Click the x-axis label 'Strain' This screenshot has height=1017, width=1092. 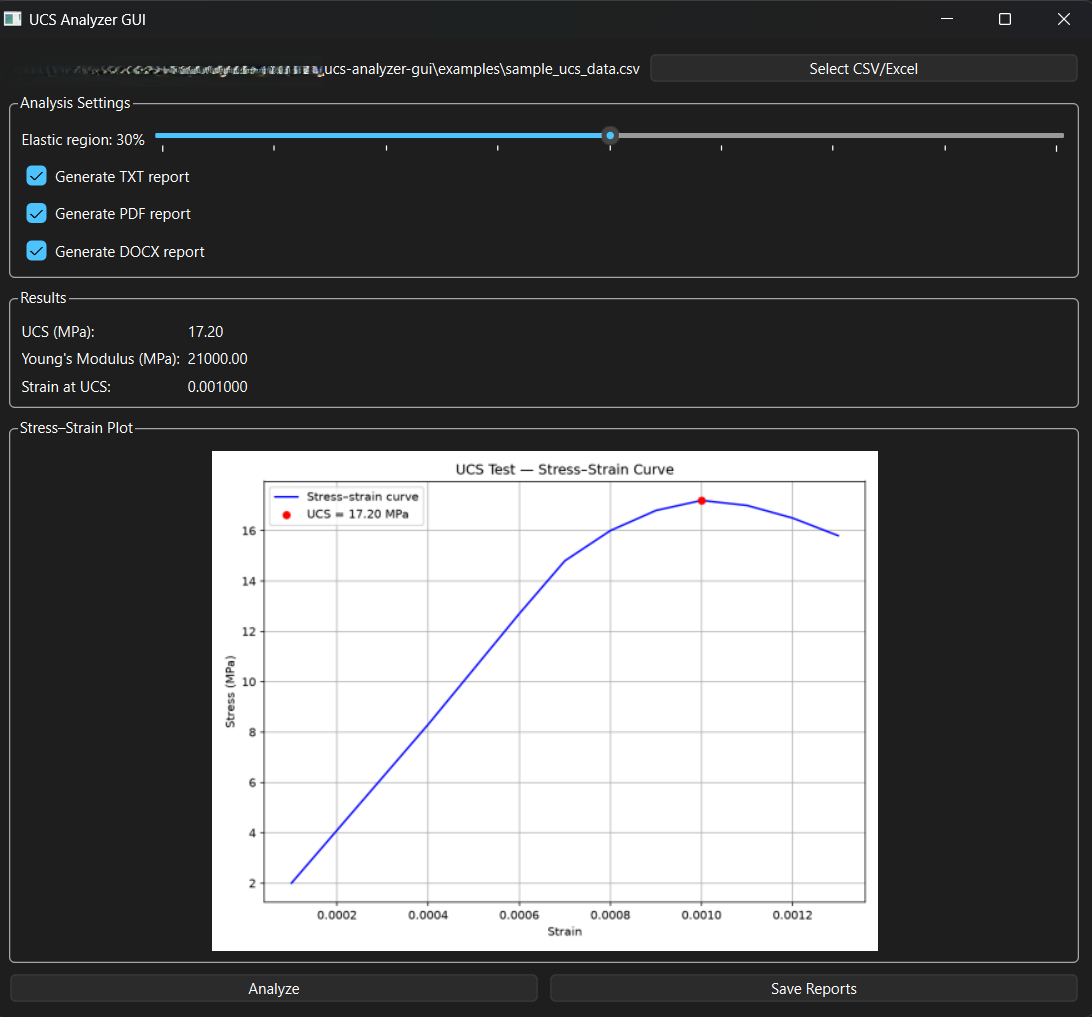click(x=564, y=931)
